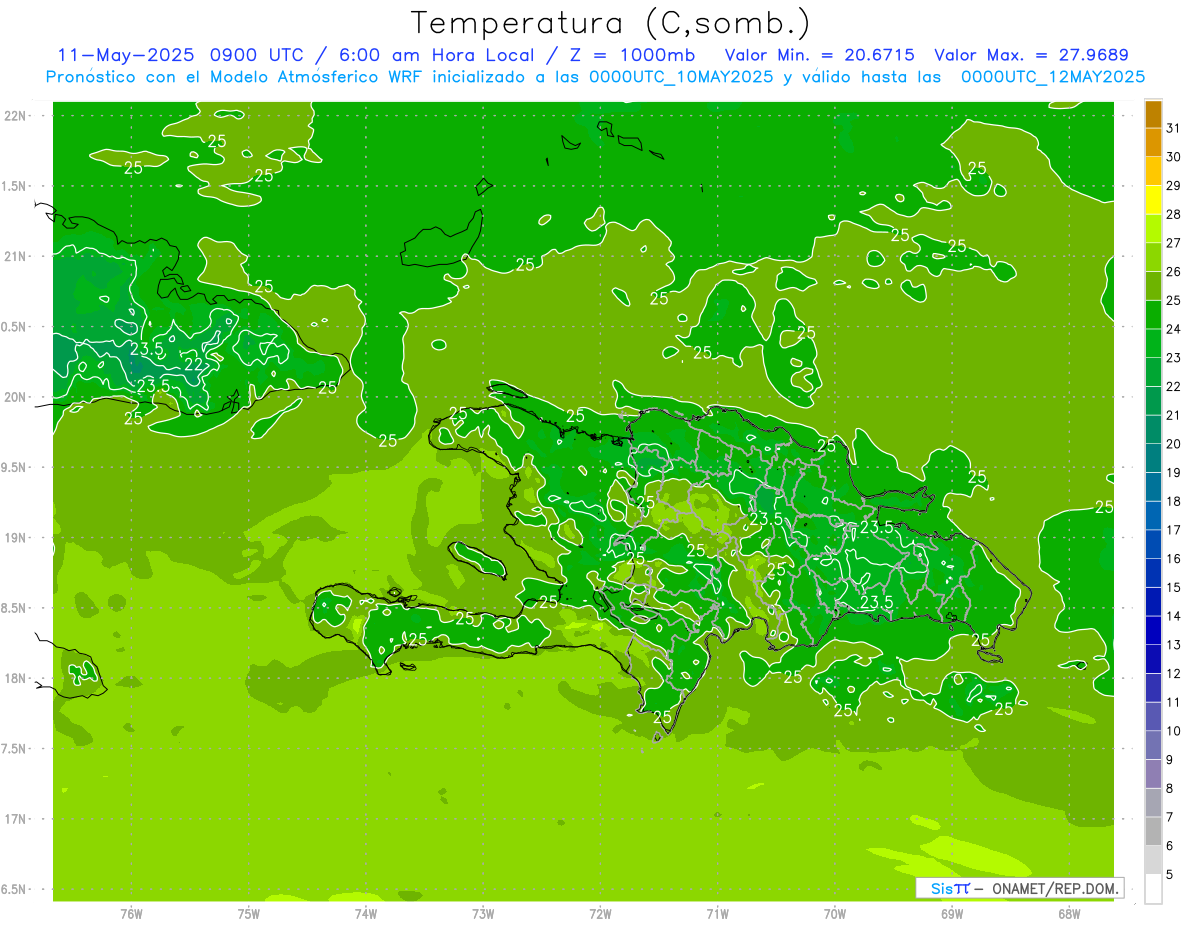
Task: Click the 68W longitude axis label
Action: click(x=1069, y=914)
